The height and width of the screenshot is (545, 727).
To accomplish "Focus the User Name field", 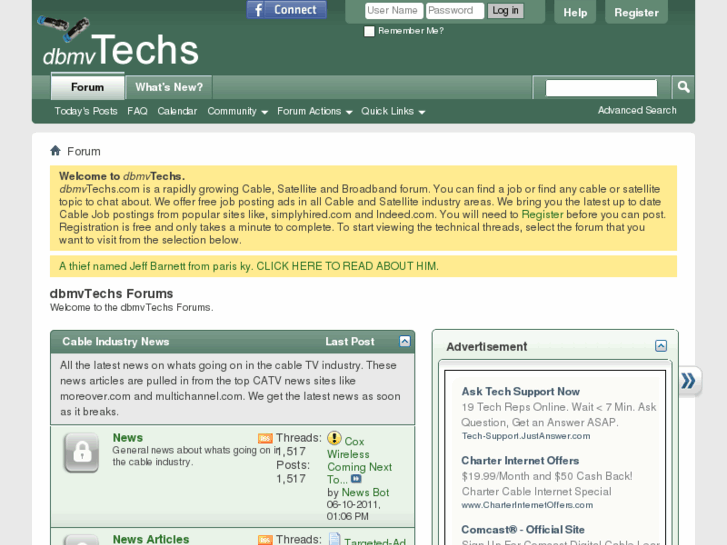I will (394, 11).
